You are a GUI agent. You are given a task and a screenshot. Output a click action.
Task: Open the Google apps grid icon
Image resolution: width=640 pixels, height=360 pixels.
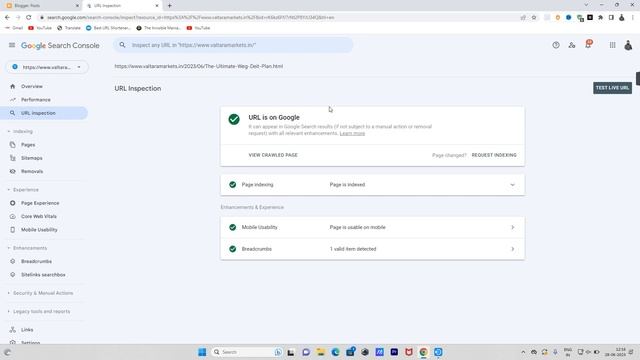(612, 45)
